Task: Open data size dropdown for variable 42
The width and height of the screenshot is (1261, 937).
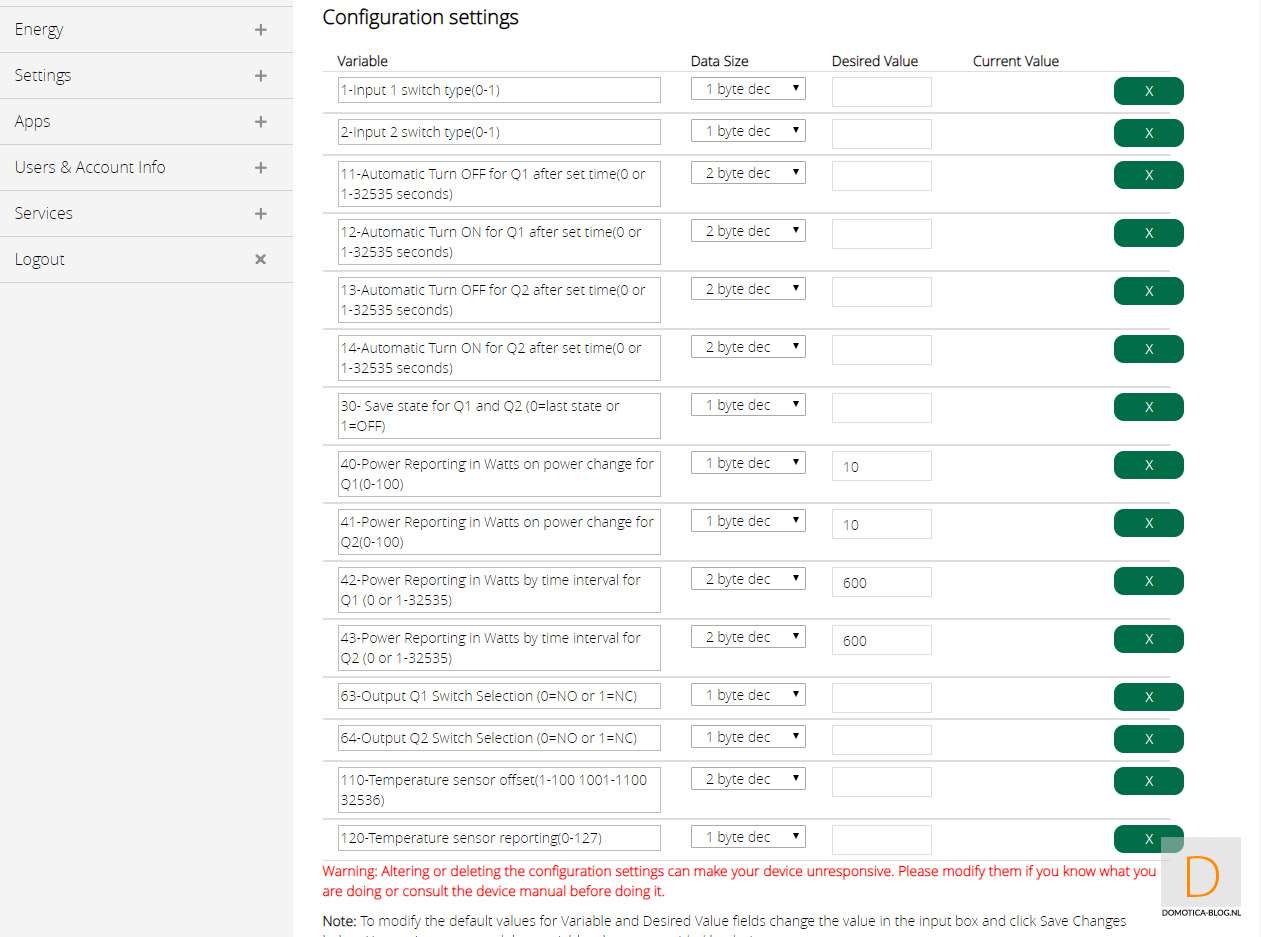Action: click(747, 579)
